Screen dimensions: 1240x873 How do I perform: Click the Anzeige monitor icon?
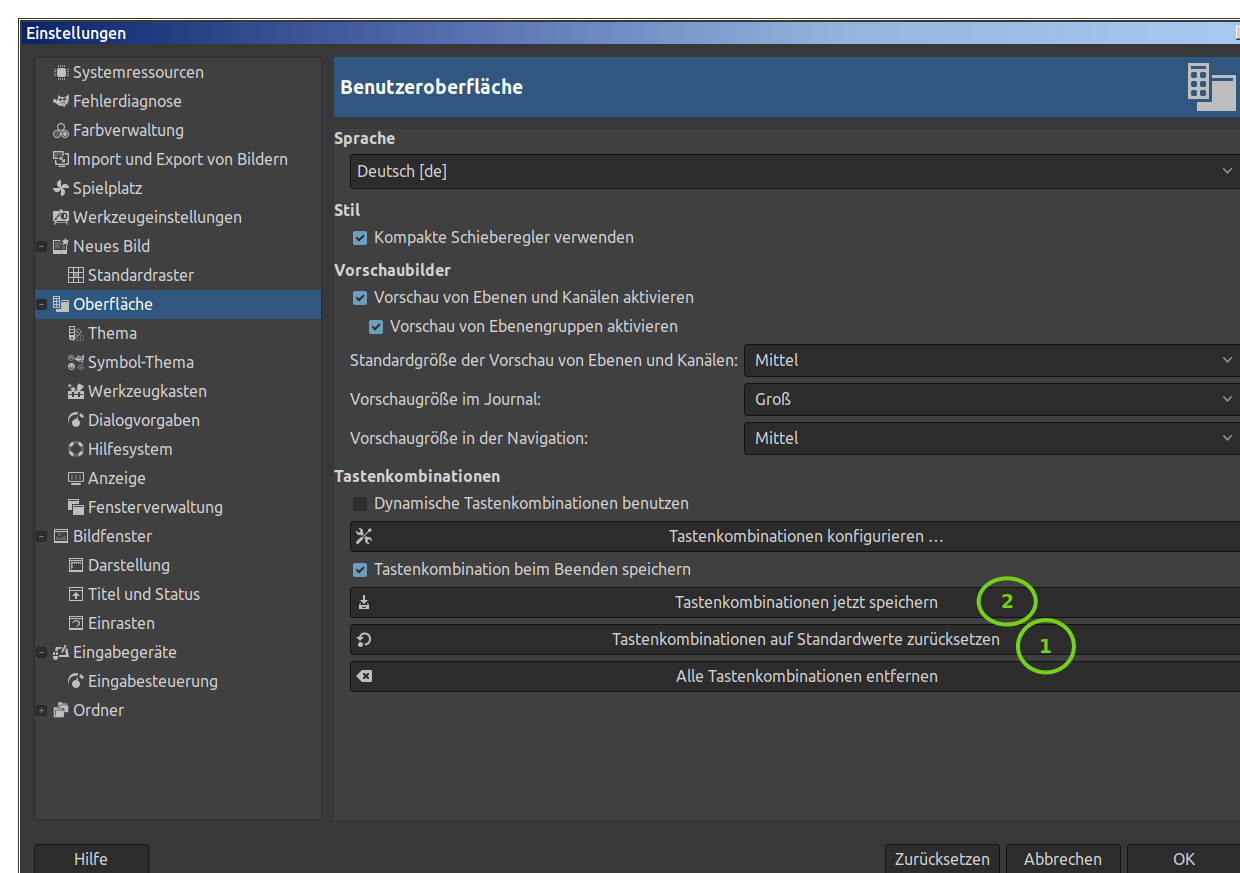pyautogui.click(x=76, y=479)
